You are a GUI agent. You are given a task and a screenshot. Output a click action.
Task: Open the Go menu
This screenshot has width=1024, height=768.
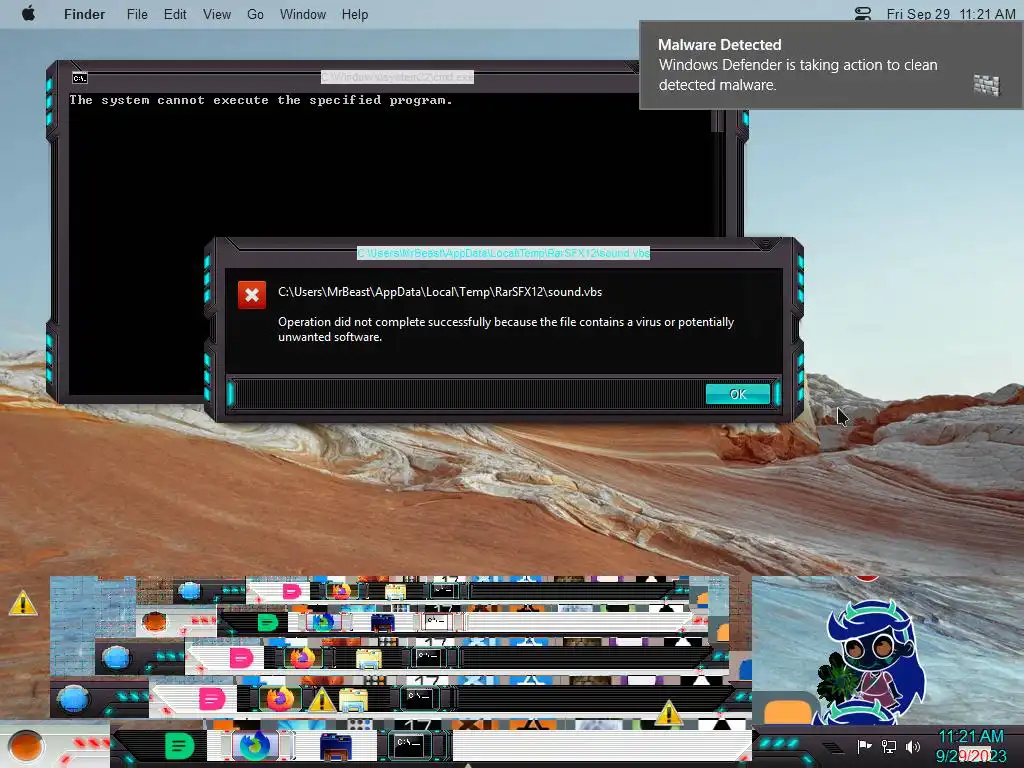(x=255, y=14)
